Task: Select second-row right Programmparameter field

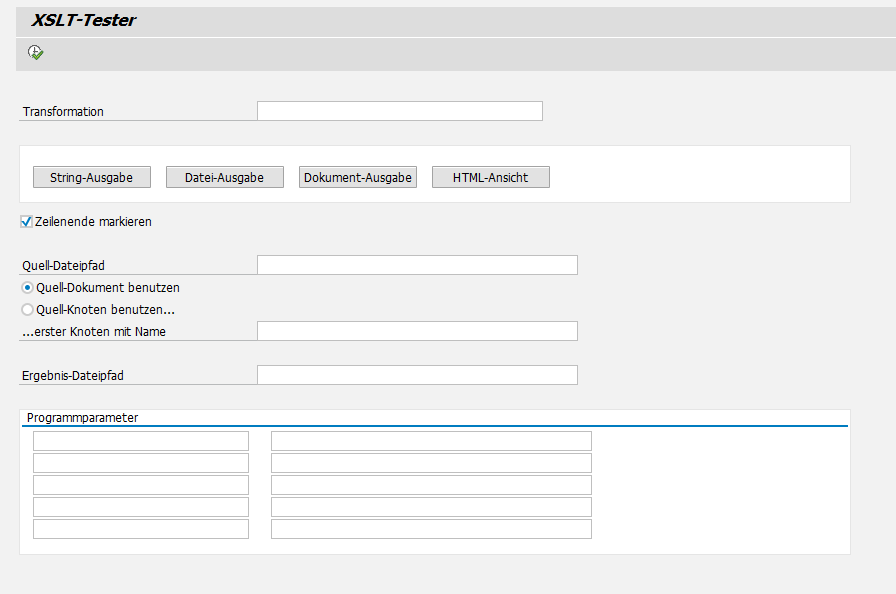Action: tap(431, 463)
